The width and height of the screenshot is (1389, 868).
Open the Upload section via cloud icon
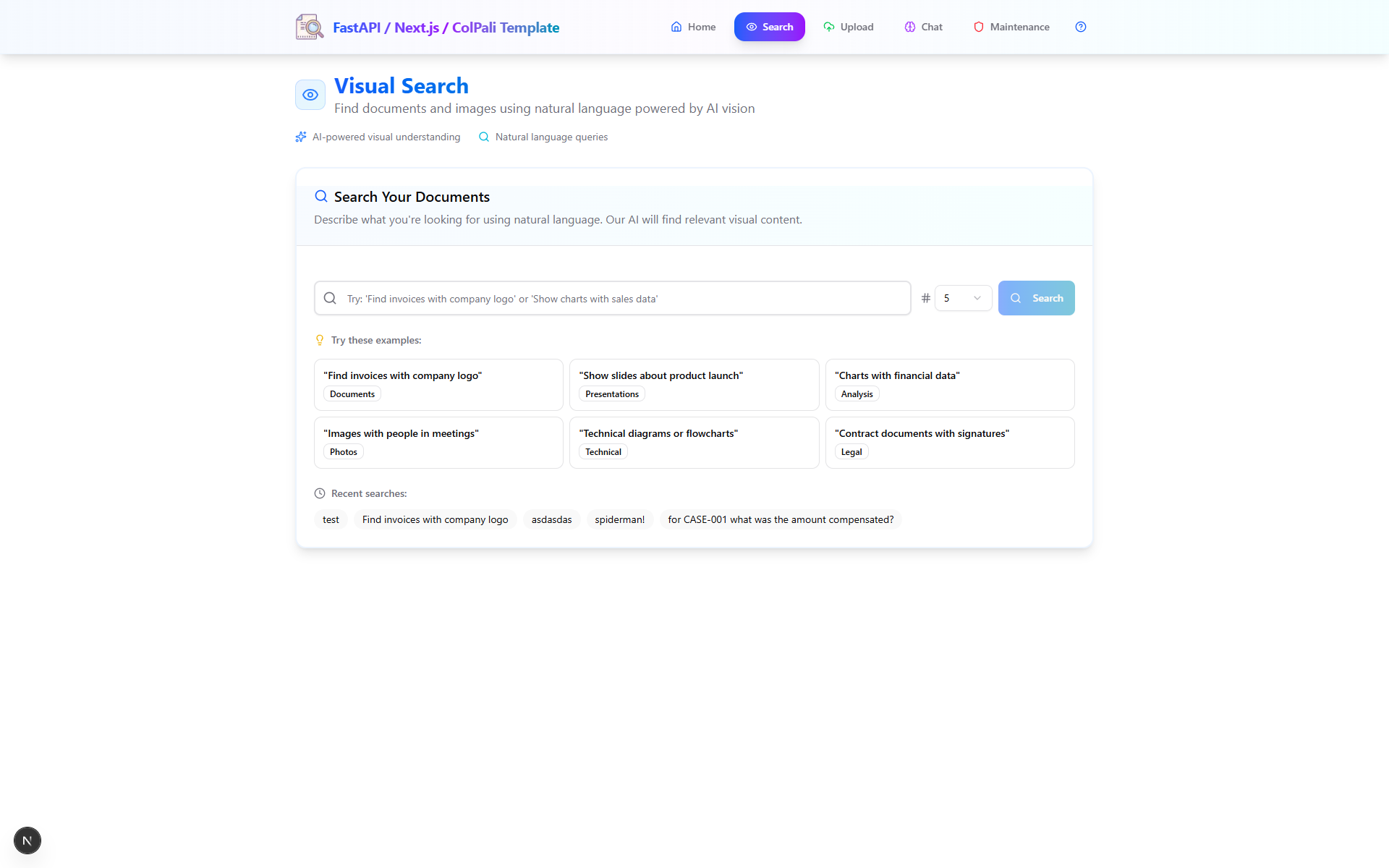click(828, 27)
